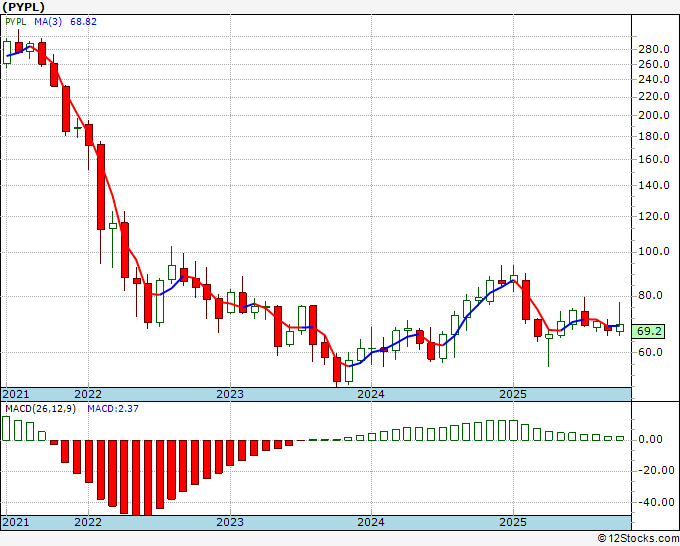
Task: Click the first green candlestick of 2021
Action: pos(7,52)
